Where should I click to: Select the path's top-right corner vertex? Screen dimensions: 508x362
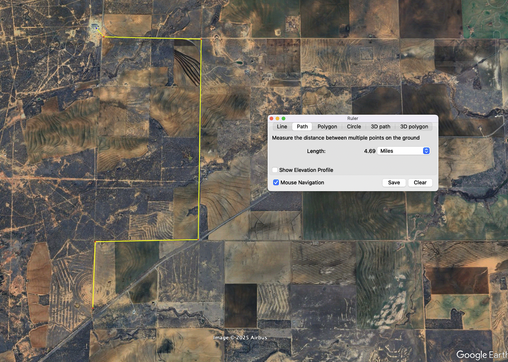[201, 39]
